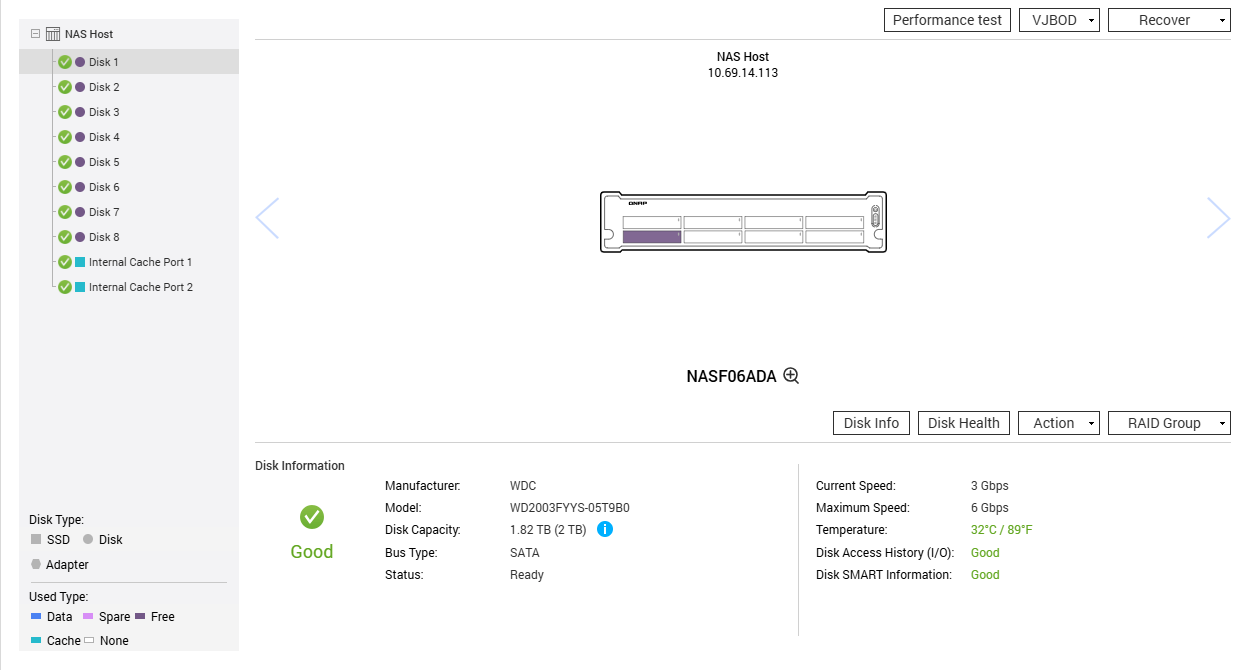Screen dimensions: 1254x670
Task: Click green check icon of Internal Cache Port 2
Action: (65, 287)
